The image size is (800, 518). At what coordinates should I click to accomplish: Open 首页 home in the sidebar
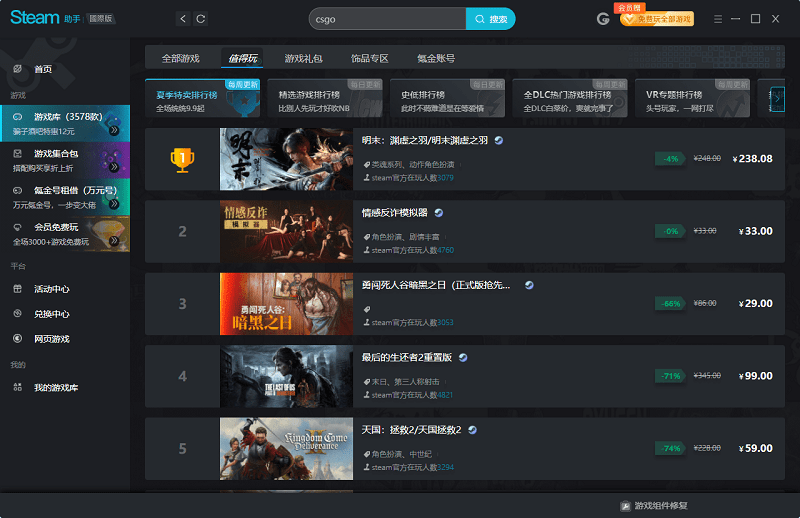click(x=43, y=69)
